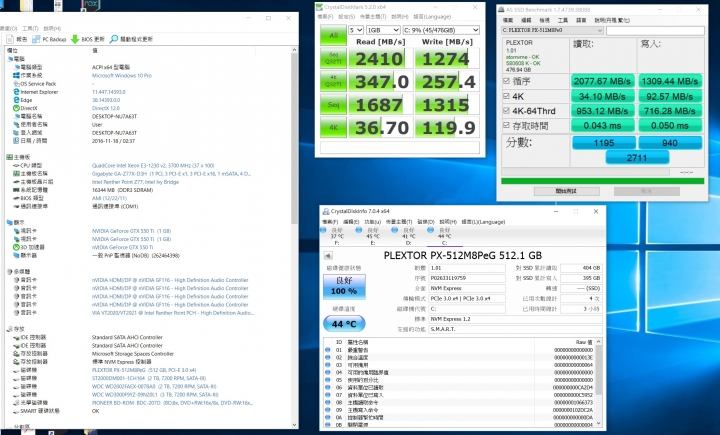Run the 4K Q32T1 test button

pos(333,81)
